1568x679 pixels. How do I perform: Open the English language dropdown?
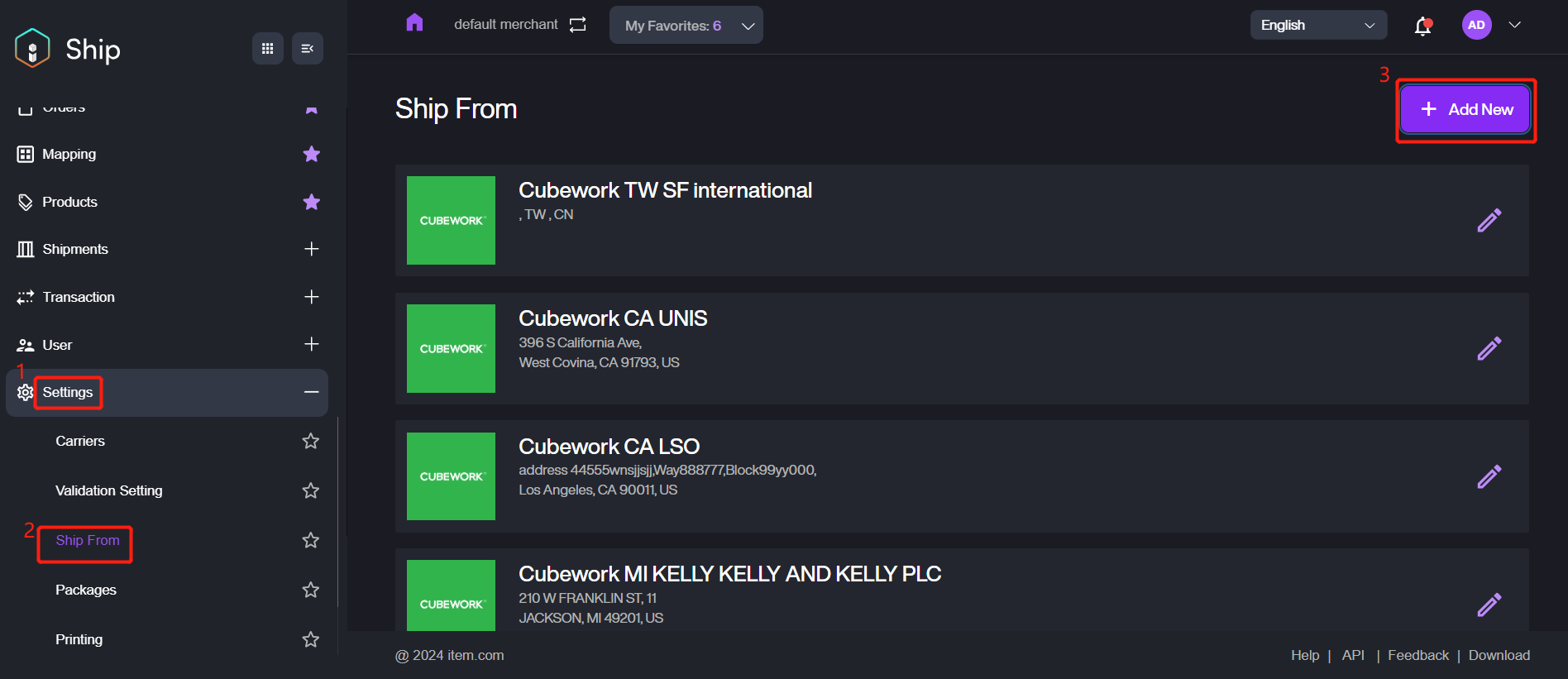[x=1317, y=26]
